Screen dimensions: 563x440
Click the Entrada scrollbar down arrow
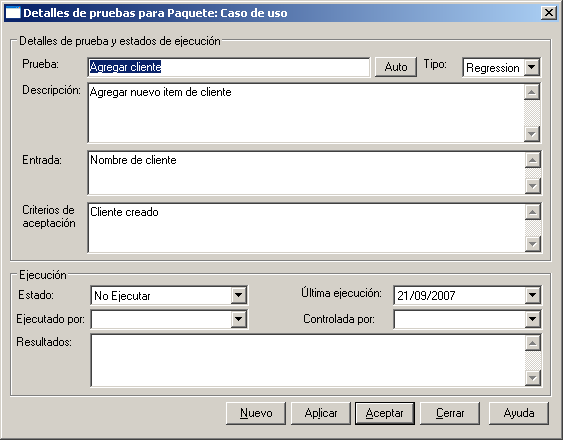click(532, 186)
